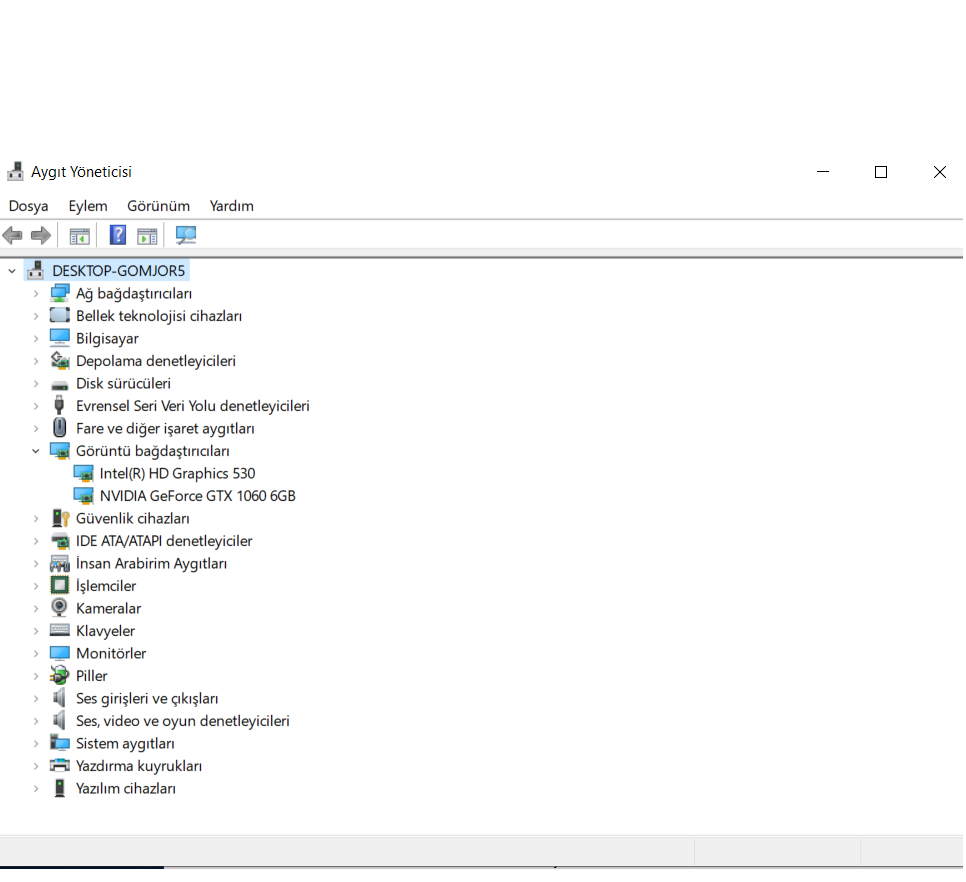The height and width of the screenshot is (882, 966).
Task: Click the Görüntü bağdaştırıcıları display icon
Action: click(60, 451)
